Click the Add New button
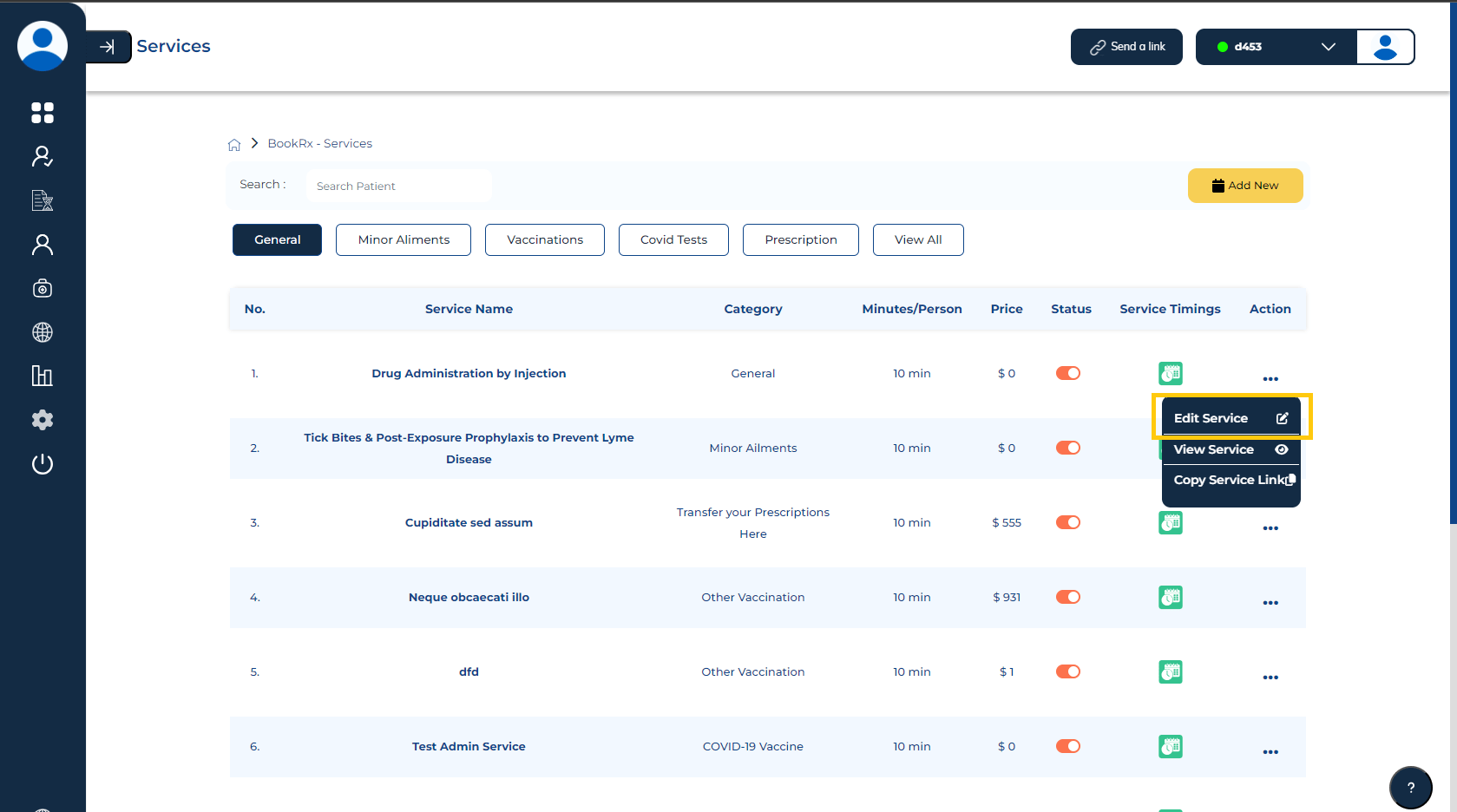This screenshot has height=812, width=1457. (x=1244, y=186)
